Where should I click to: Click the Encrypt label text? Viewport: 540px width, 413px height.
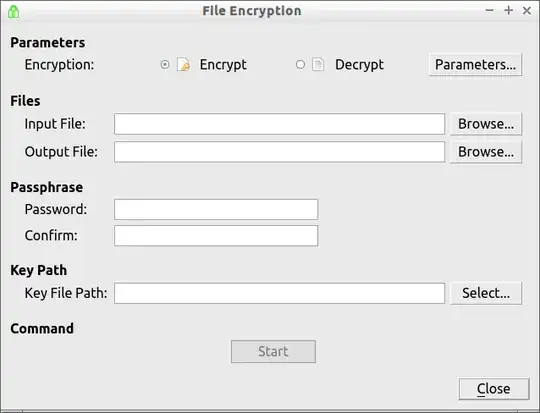(x=223, y=65)
